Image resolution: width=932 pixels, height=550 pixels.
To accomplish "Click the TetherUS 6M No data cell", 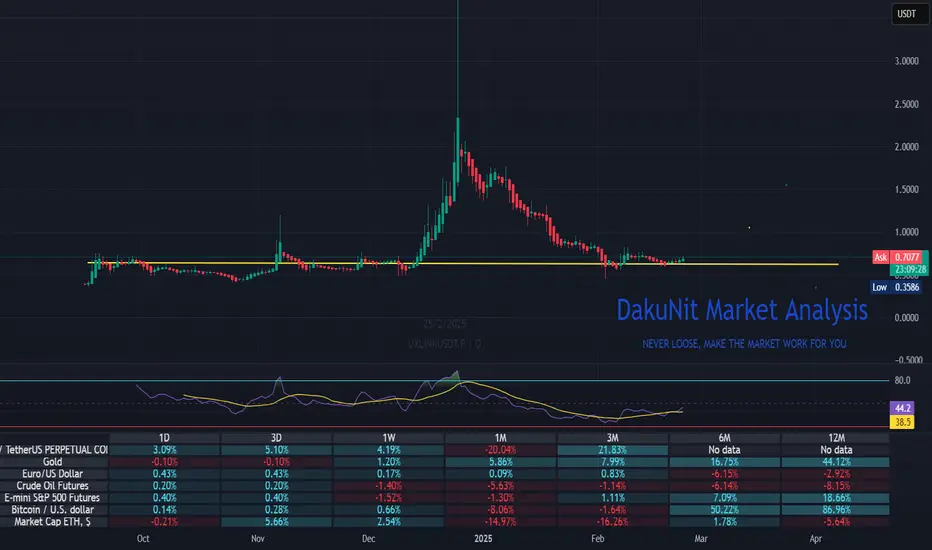I will tap(725, 450).
